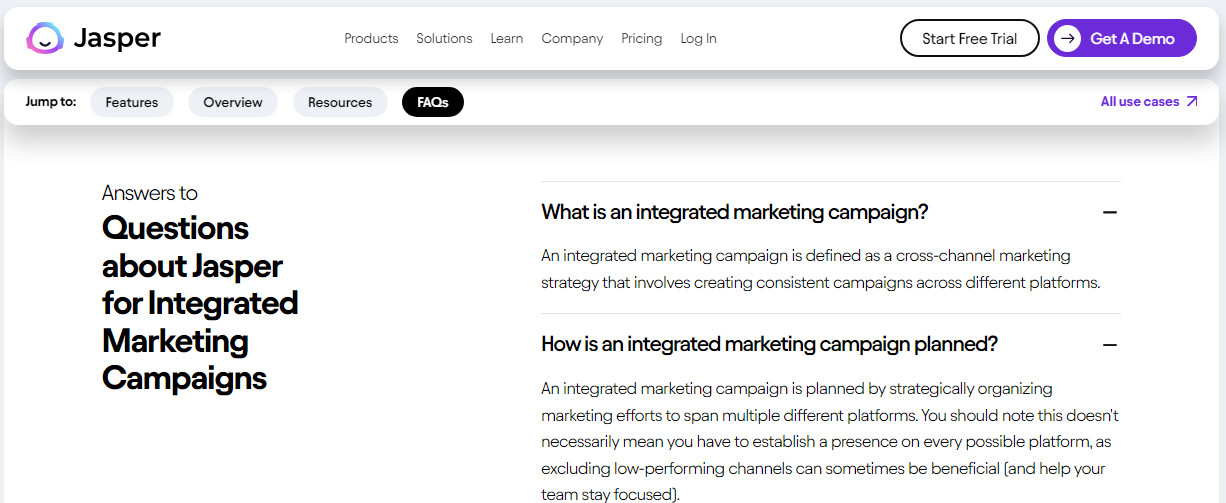Select the FAQs jump pill
The width and height of the screenshot is (1226, 503).
click(x=433, y=102)
